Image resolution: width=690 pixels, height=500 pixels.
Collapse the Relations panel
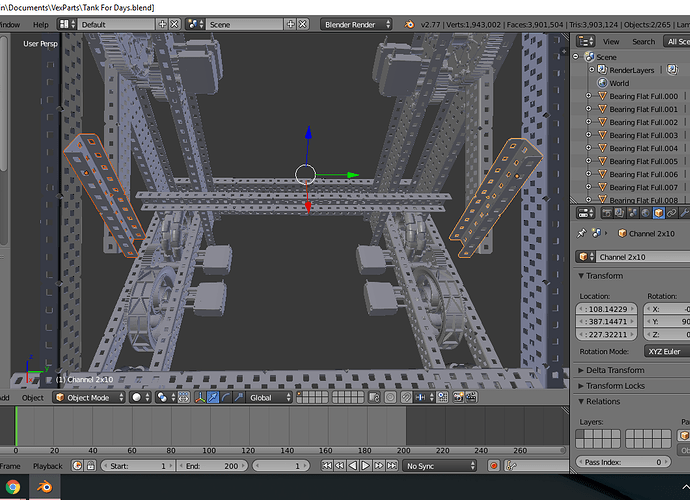[x=599, y=401]
